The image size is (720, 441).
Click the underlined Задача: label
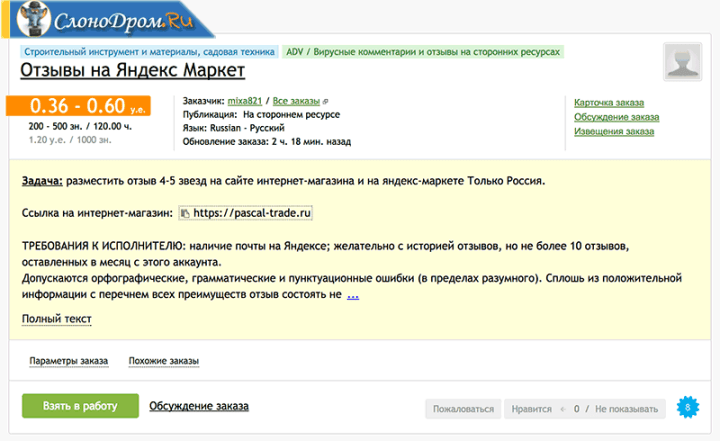(42, 181)
